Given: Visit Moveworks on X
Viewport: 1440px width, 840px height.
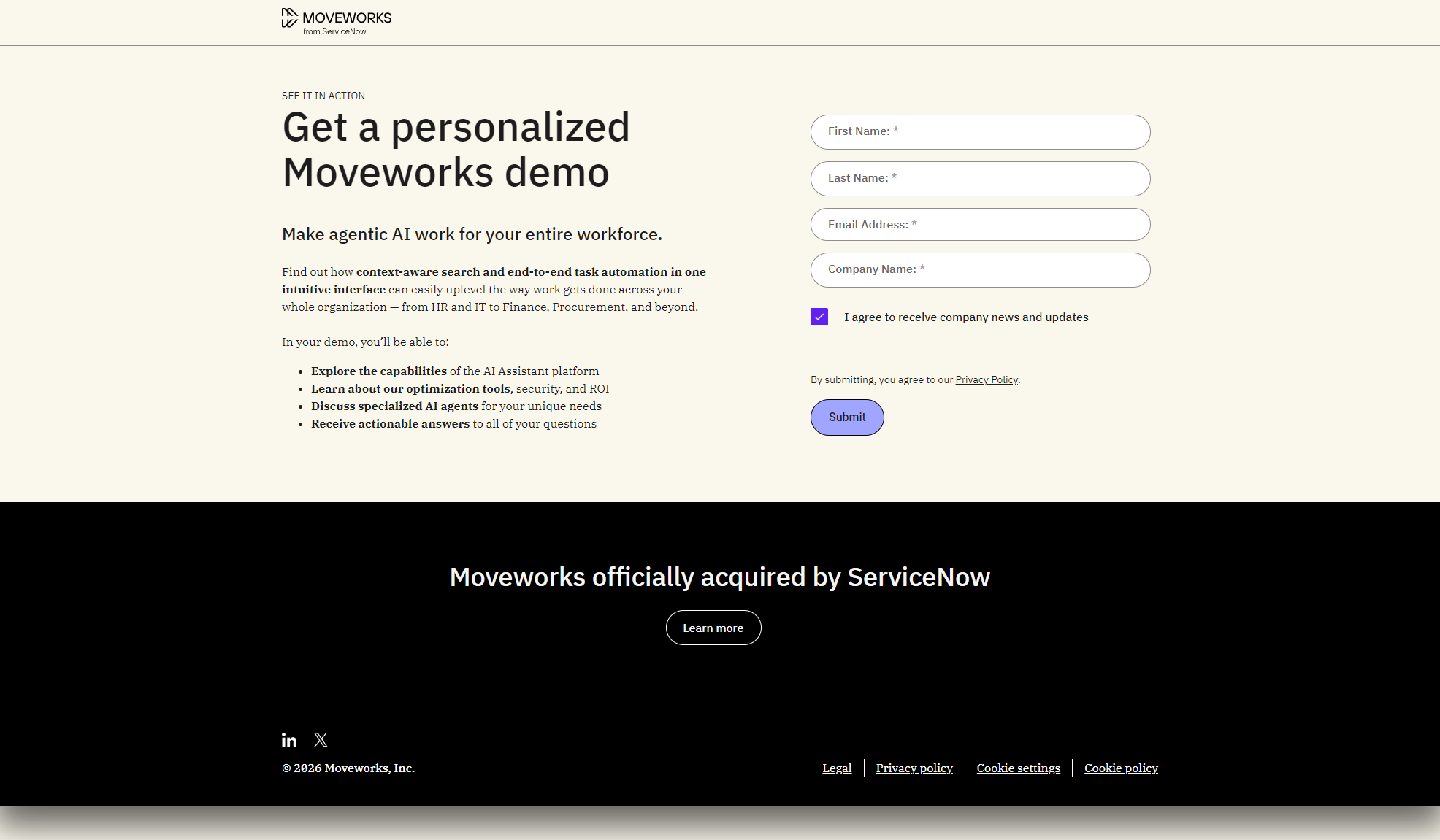Looking at the screenshot, I should pyautogui.click(x=321, y=739).
